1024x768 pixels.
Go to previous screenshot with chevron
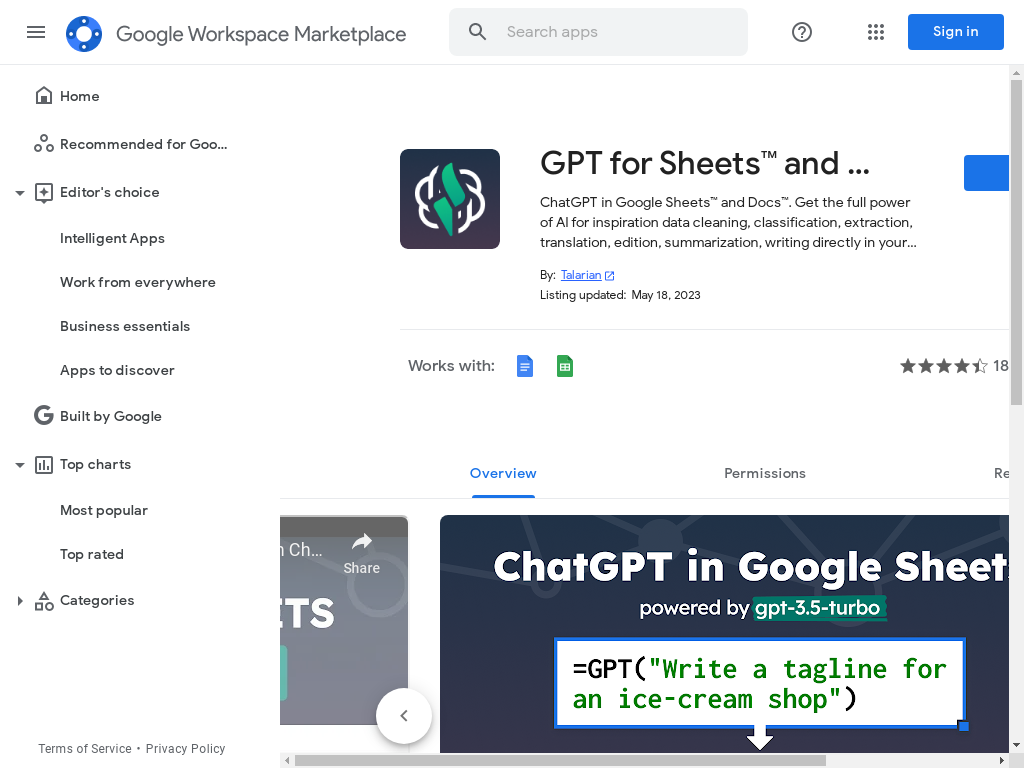pyautogui.click(x=404, y=716)
